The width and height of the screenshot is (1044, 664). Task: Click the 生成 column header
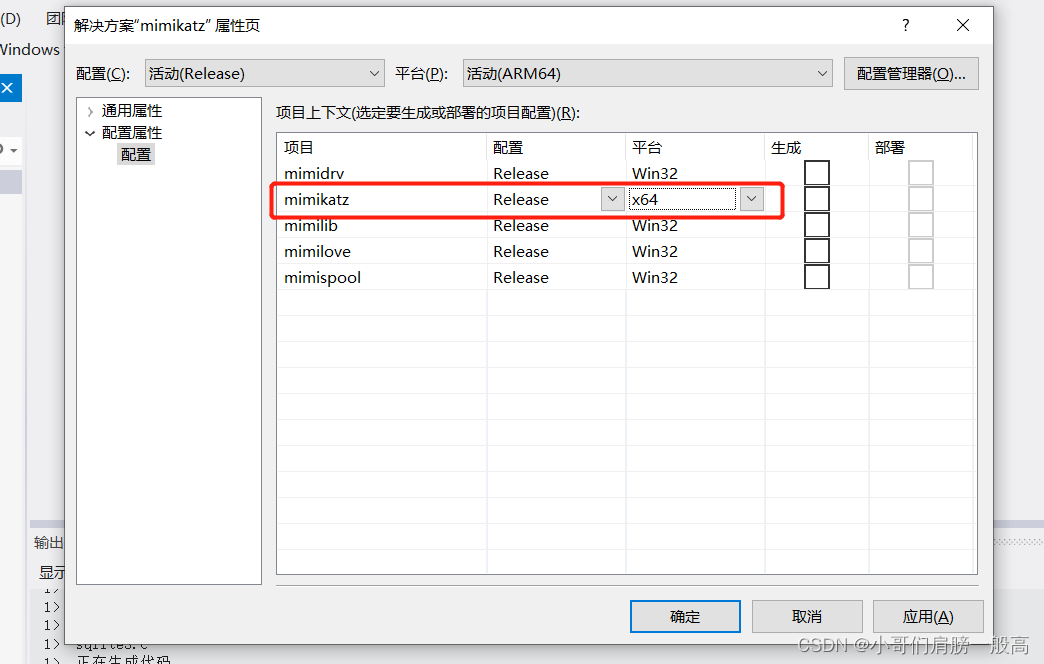(816, 147)
